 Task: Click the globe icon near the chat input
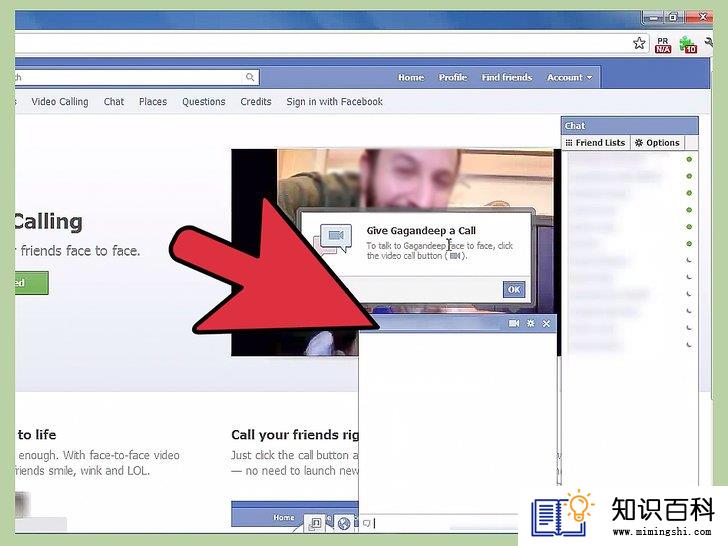tap(344, 524)
